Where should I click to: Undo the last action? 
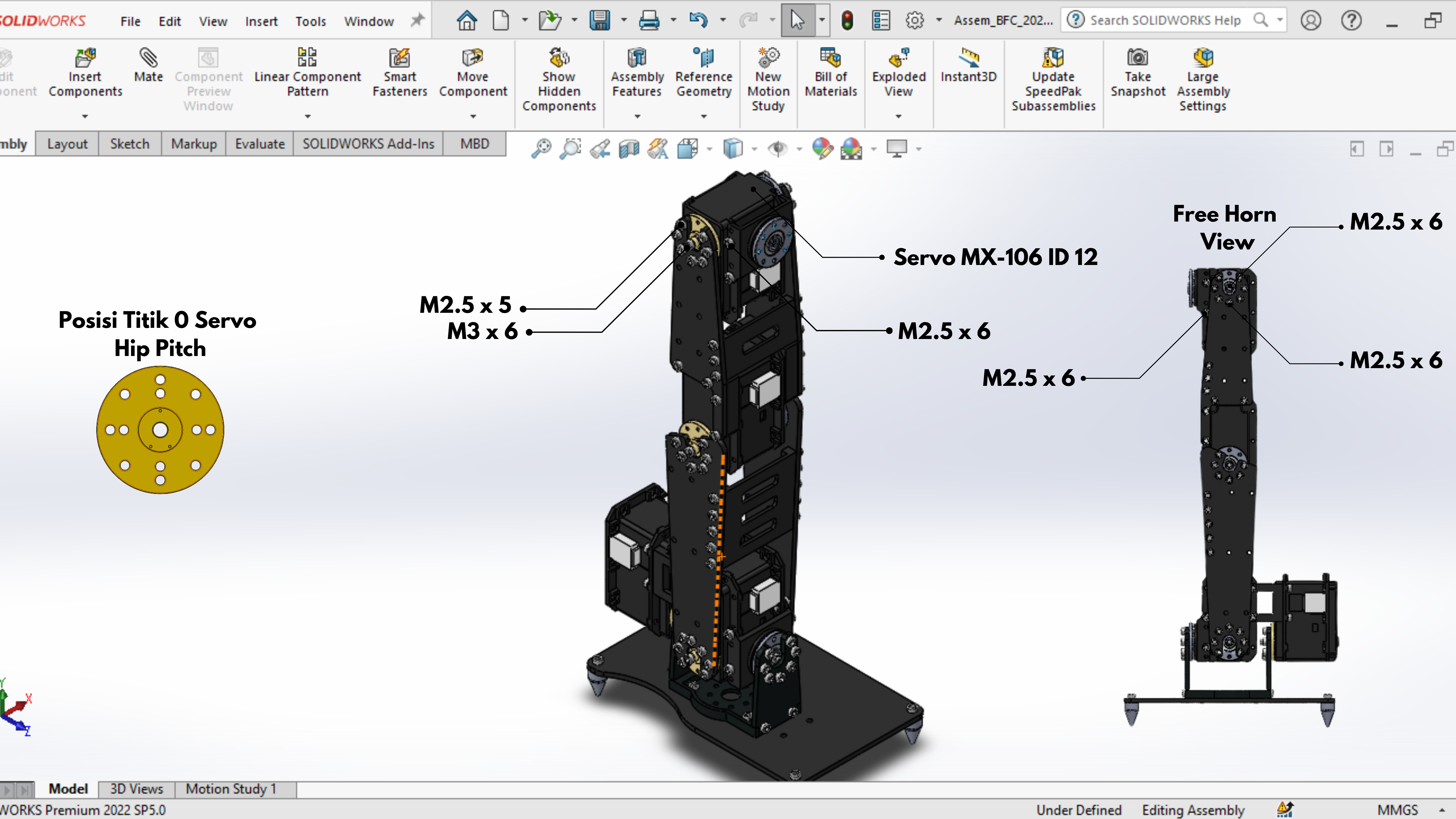click(699, 21)
